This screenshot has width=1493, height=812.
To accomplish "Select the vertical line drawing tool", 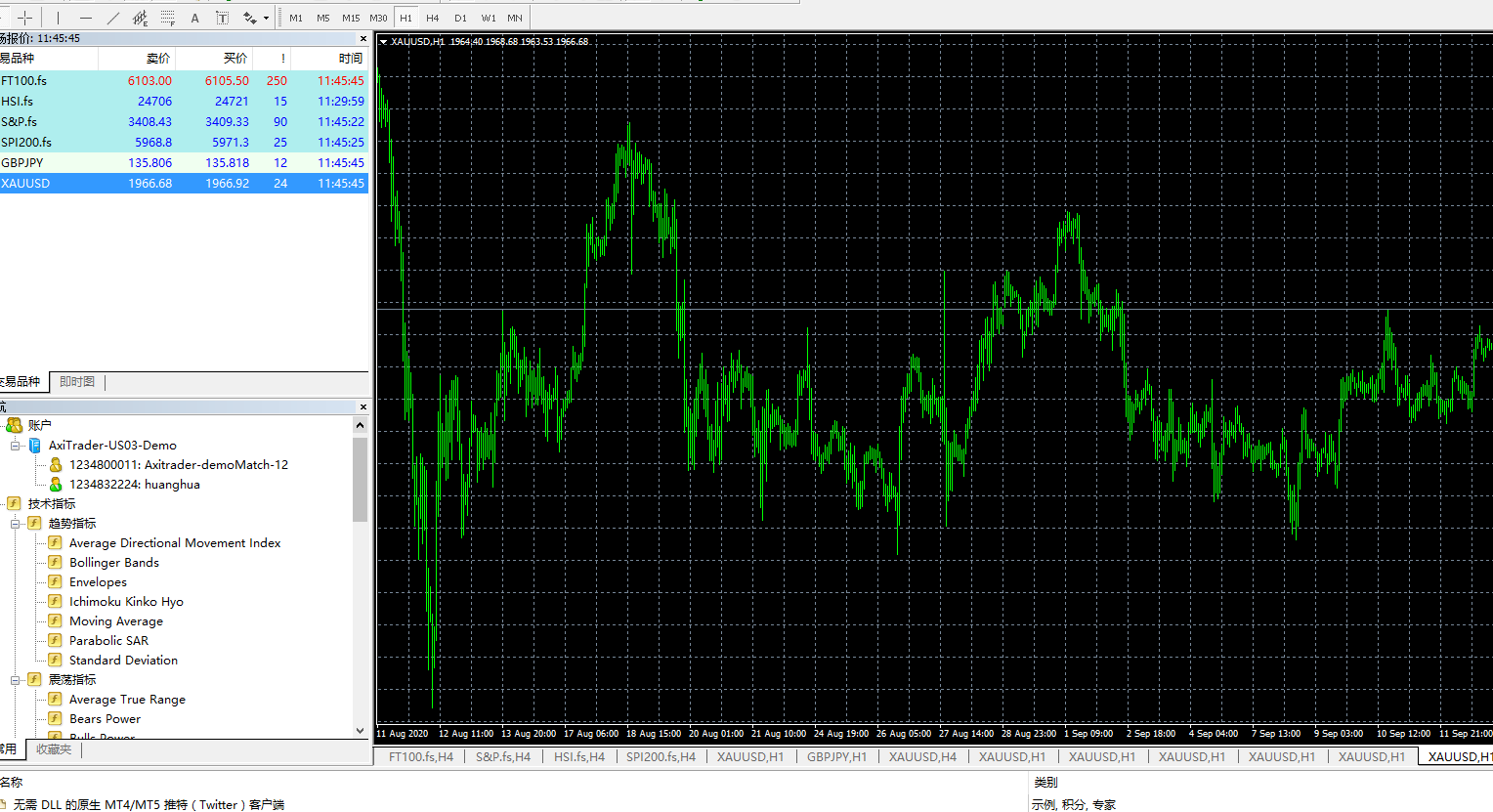I will 59,18.
